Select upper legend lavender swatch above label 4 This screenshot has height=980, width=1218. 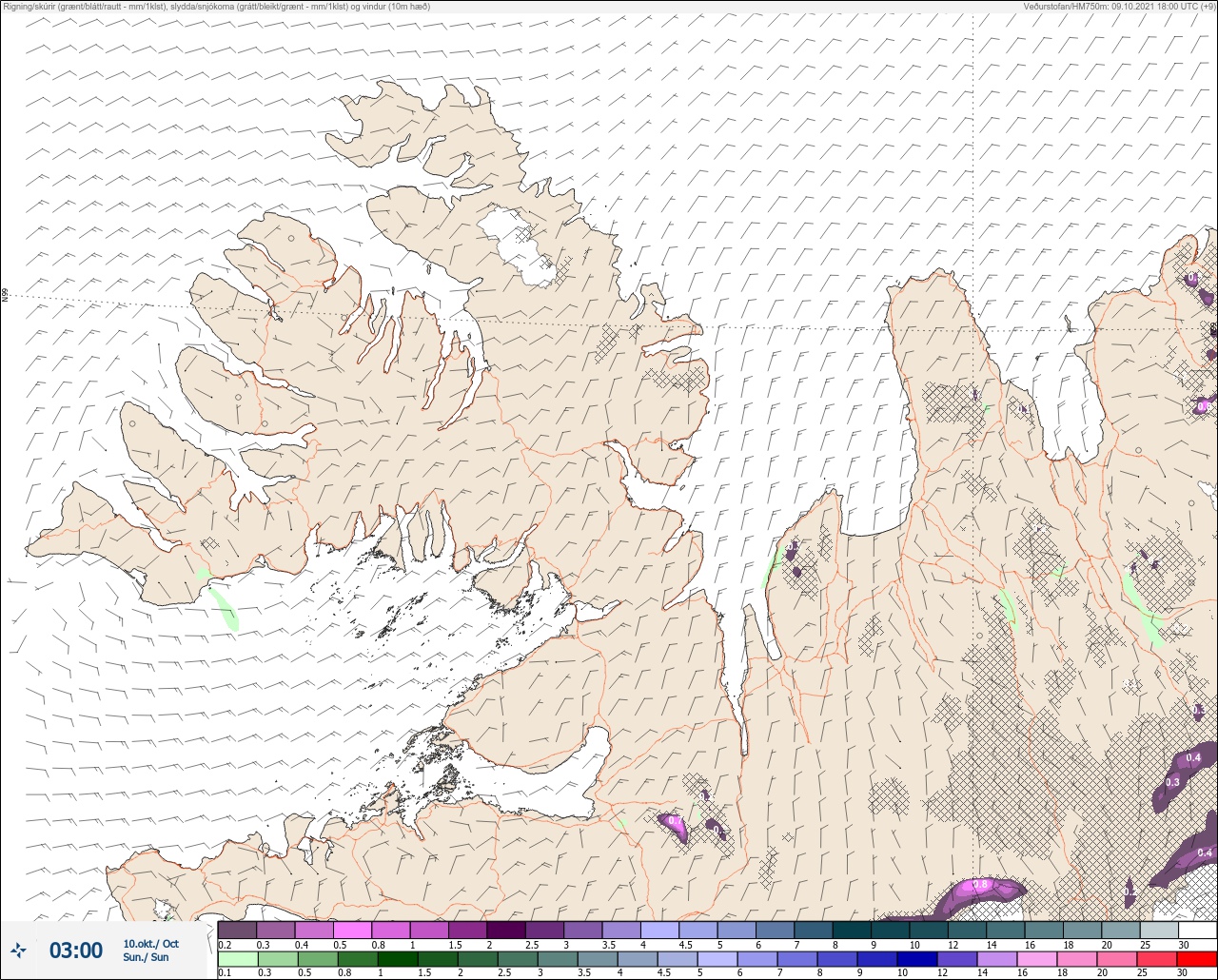click(659, 930)
